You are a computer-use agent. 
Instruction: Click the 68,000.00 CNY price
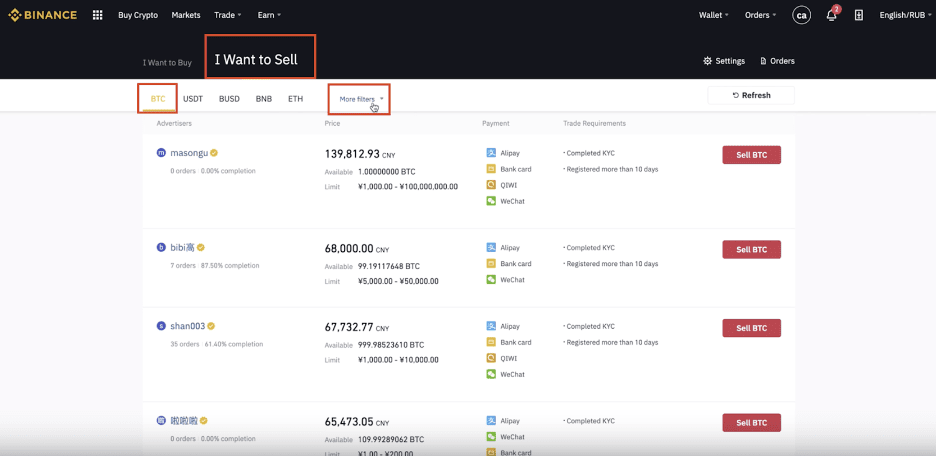(357, 248)
